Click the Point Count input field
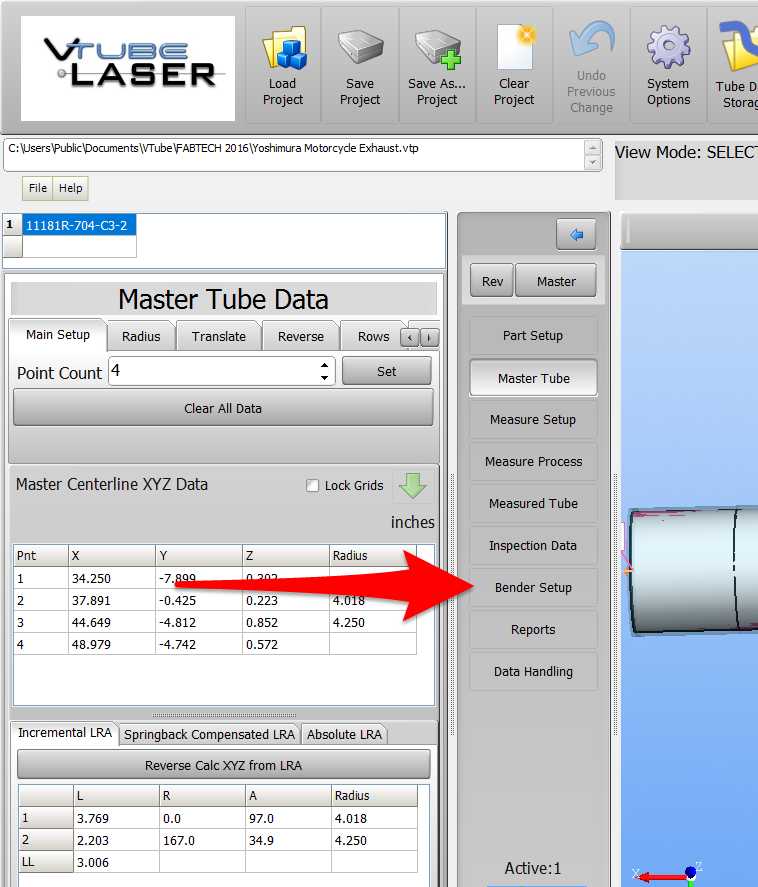The height and width of the screenshot is (887, 758). tap(212, 372)
